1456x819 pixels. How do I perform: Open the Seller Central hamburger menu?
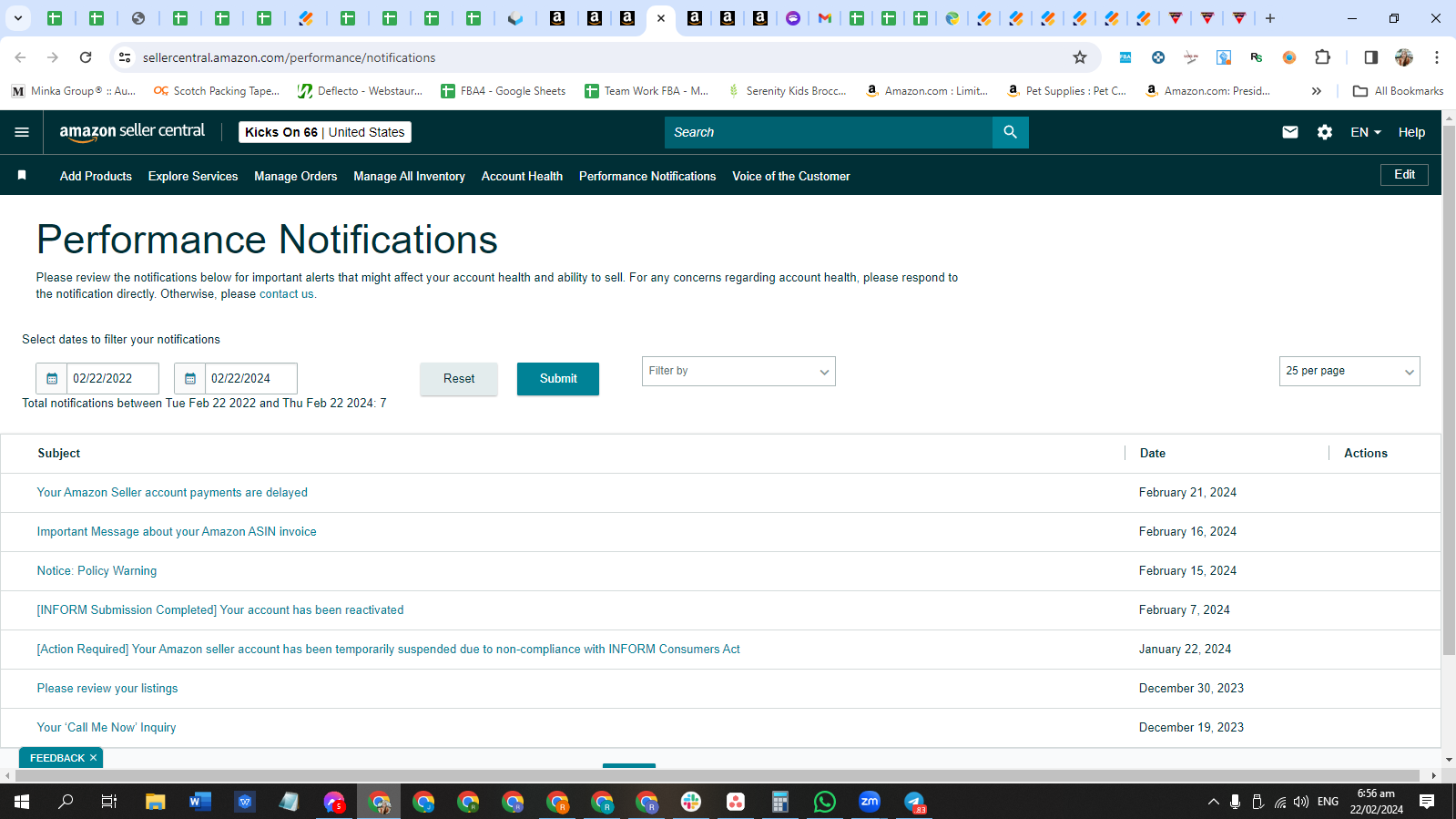click(x=22, y=132)
